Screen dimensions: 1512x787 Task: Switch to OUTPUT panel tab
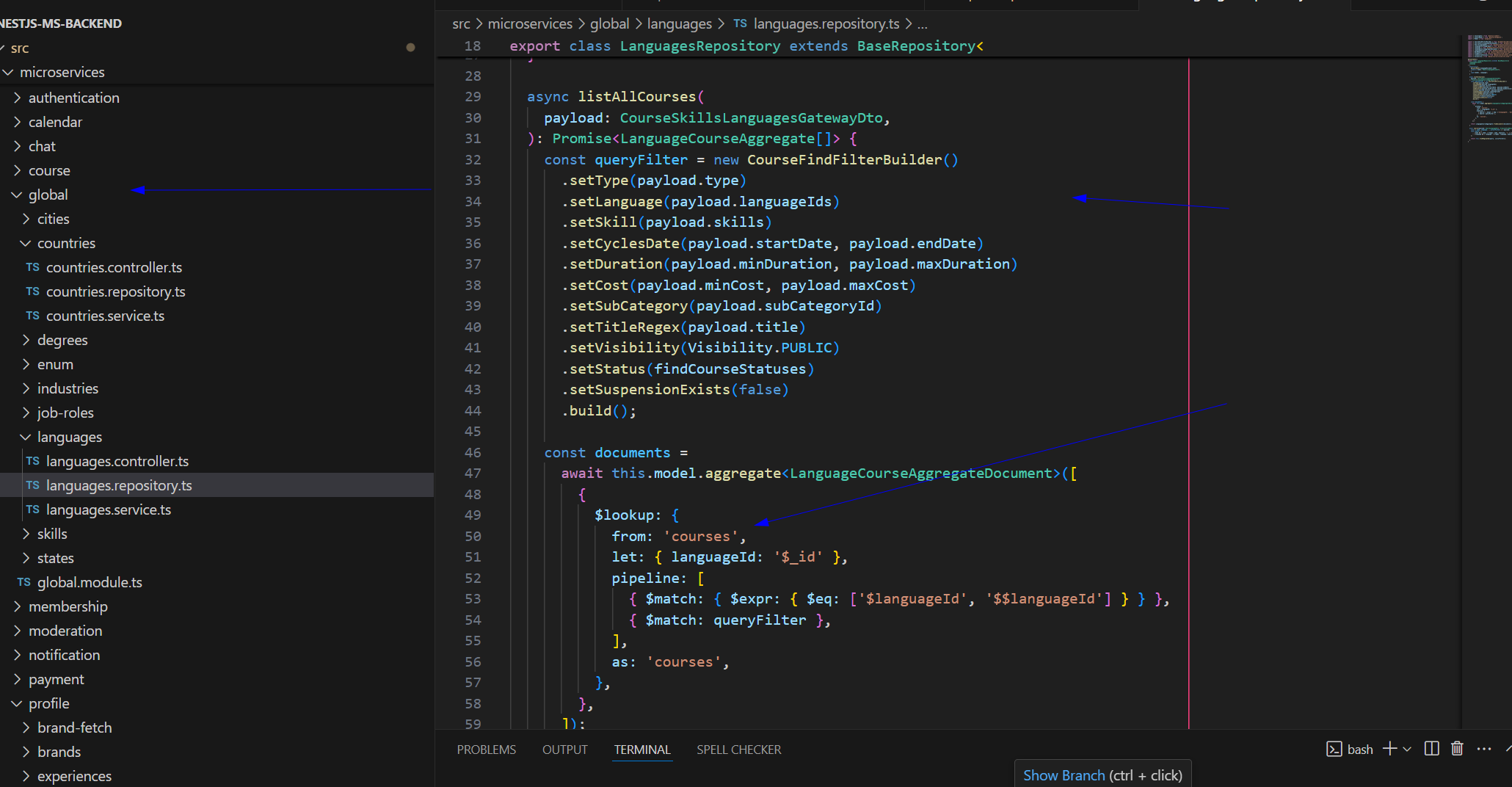[565, 750]
